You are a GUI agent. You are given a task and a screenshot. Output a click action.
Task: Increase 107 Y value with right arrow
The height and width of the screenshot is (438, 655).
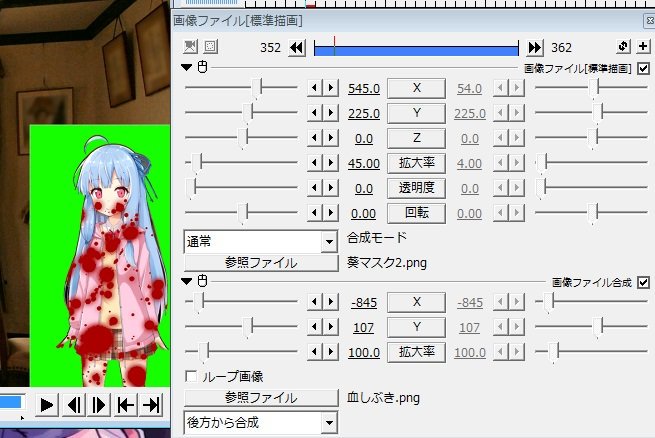pos(330,327)
